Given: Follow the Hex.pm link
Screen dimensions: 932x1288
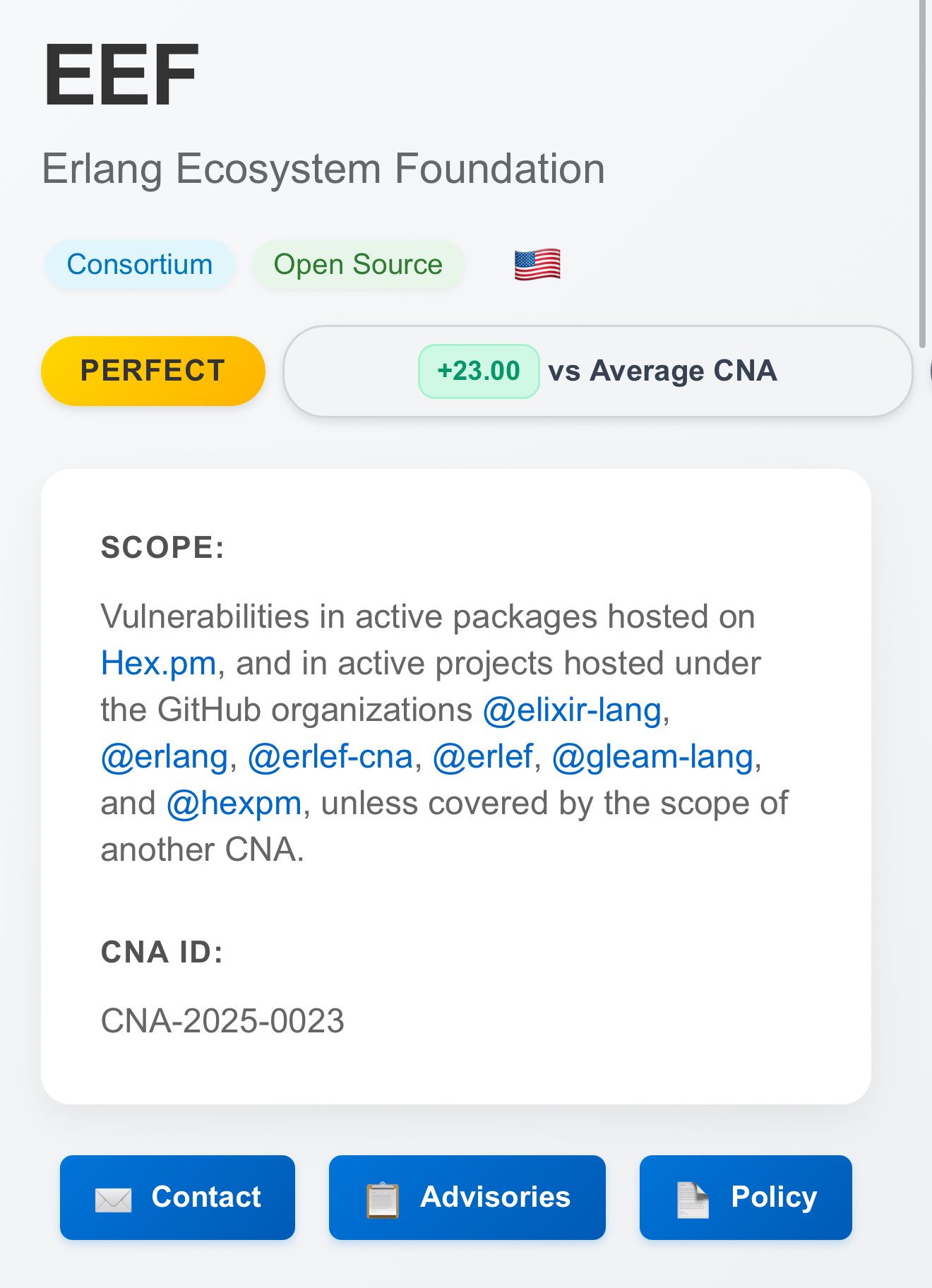Looking at the screenshot, I should (158, 664).
